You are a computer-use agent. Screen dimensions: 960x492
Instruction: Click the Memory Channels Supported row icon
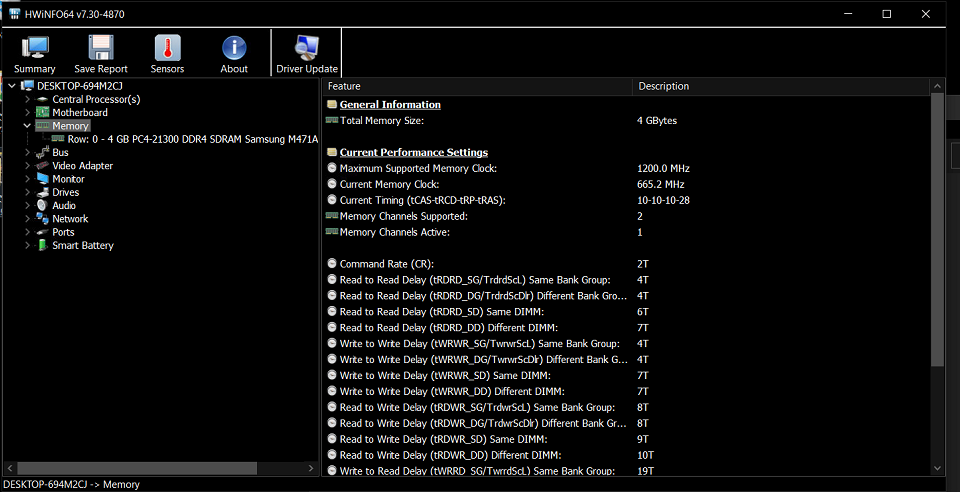(x=332, y=216)
